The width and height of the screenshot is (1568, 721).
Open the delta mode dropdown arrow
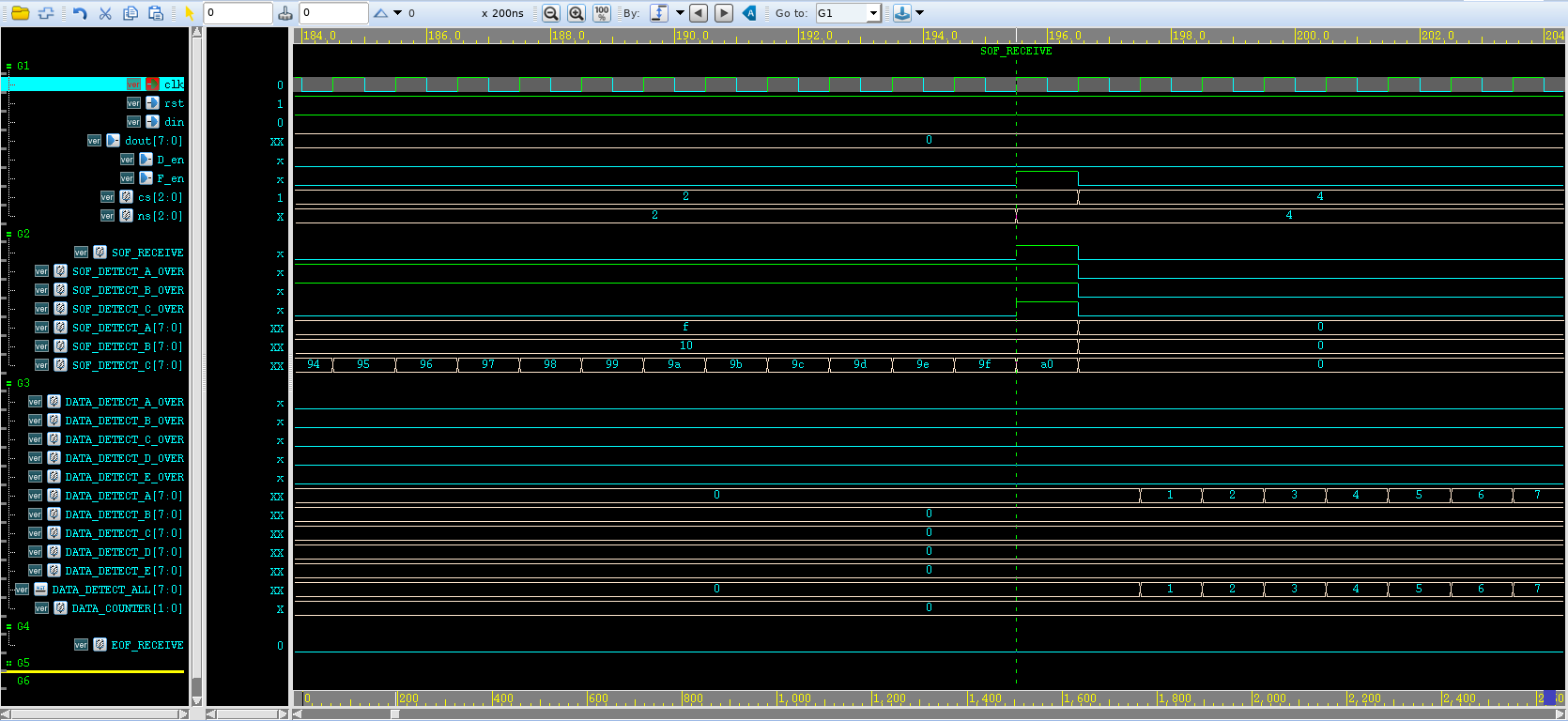click(397, 13)
